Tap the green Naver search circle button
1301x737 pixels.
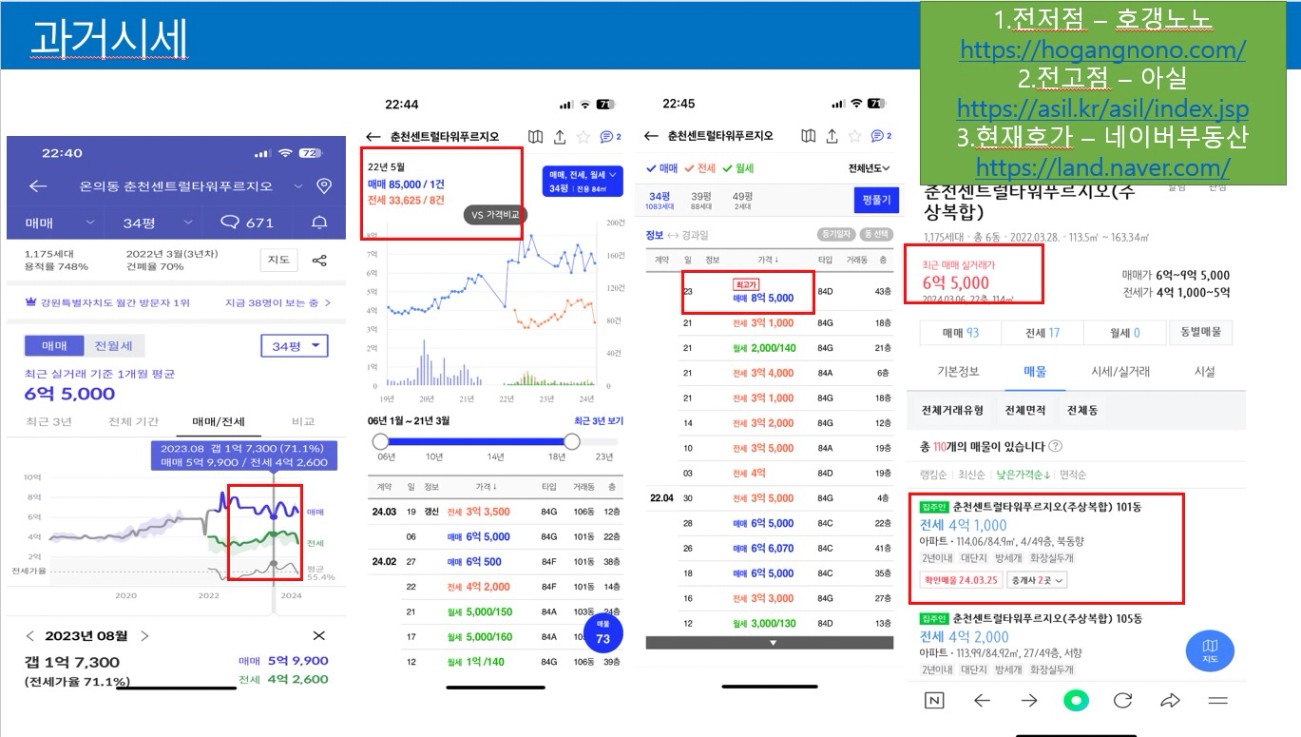[x=1076, y=701]
